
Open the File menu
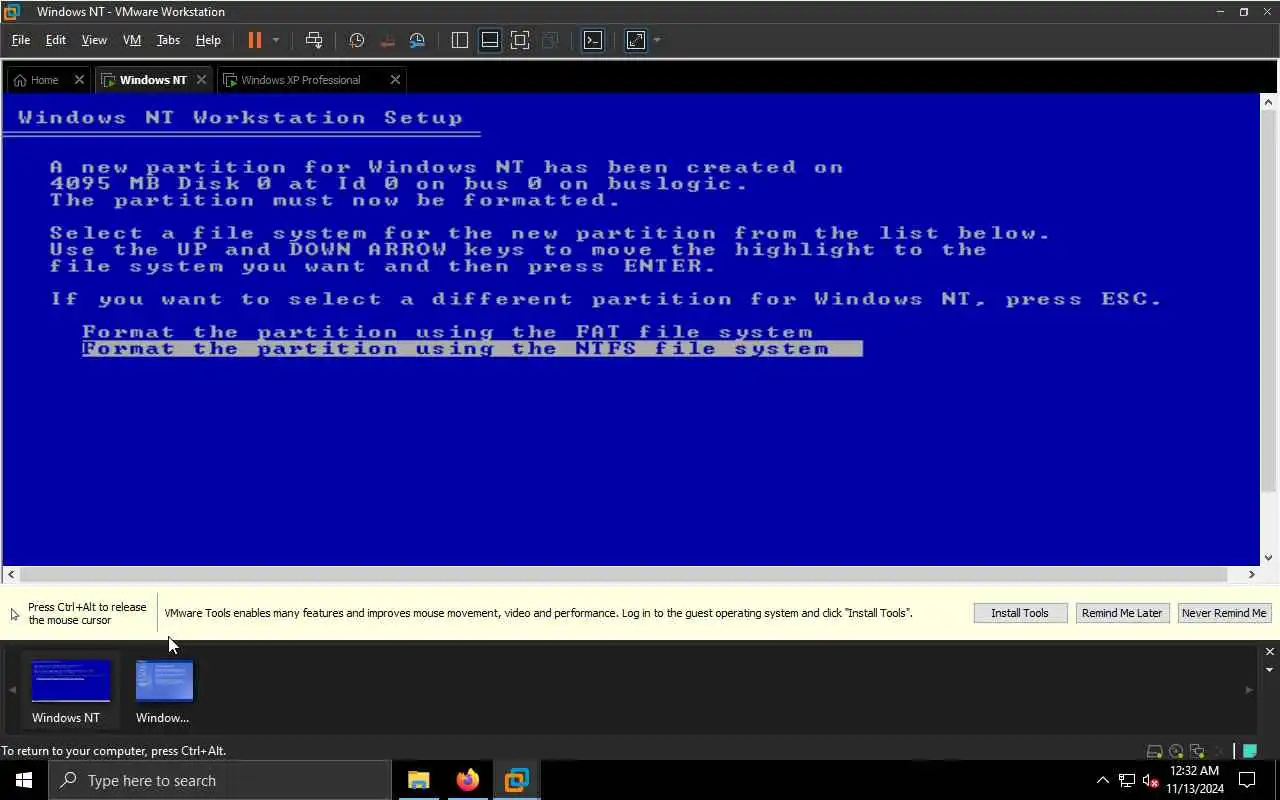click(x=21, y=40)
